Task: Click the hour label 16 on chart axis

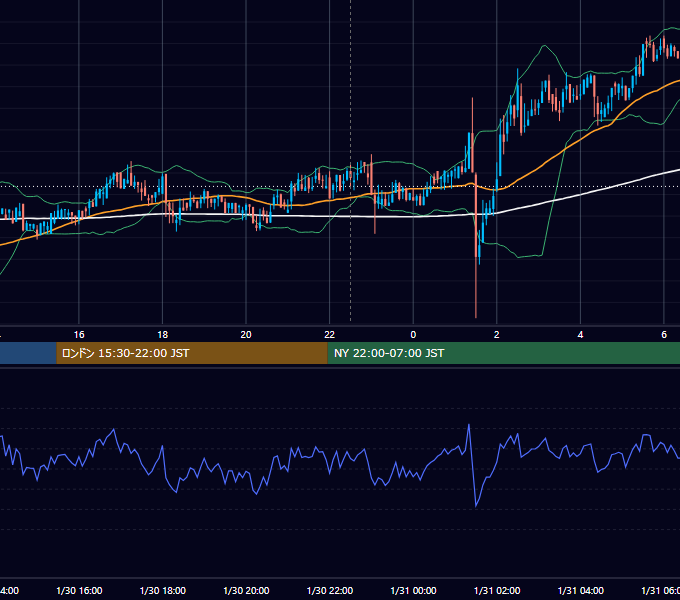Action: click(x=79, y=335)
